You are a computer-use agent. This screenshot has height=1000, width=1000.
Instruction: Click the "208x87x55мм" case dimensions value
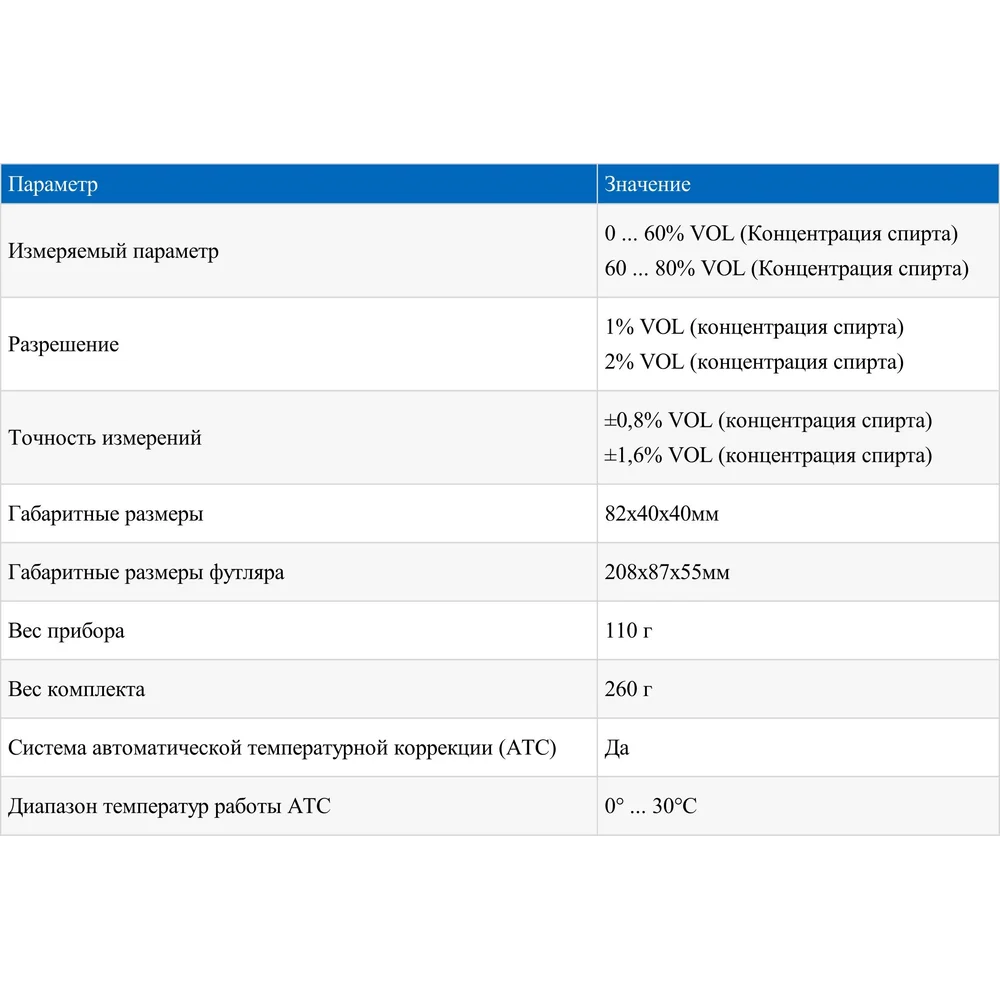point(667,573)
